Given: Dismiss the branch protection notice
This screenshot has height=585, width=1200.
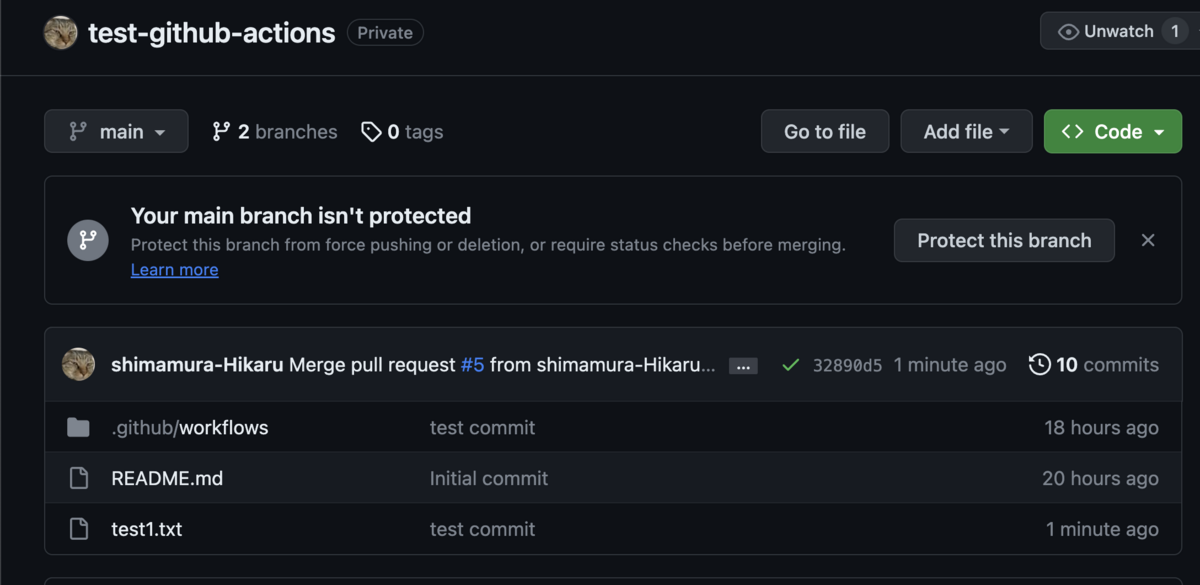Looking at the screenshot, I should 1148,240.
